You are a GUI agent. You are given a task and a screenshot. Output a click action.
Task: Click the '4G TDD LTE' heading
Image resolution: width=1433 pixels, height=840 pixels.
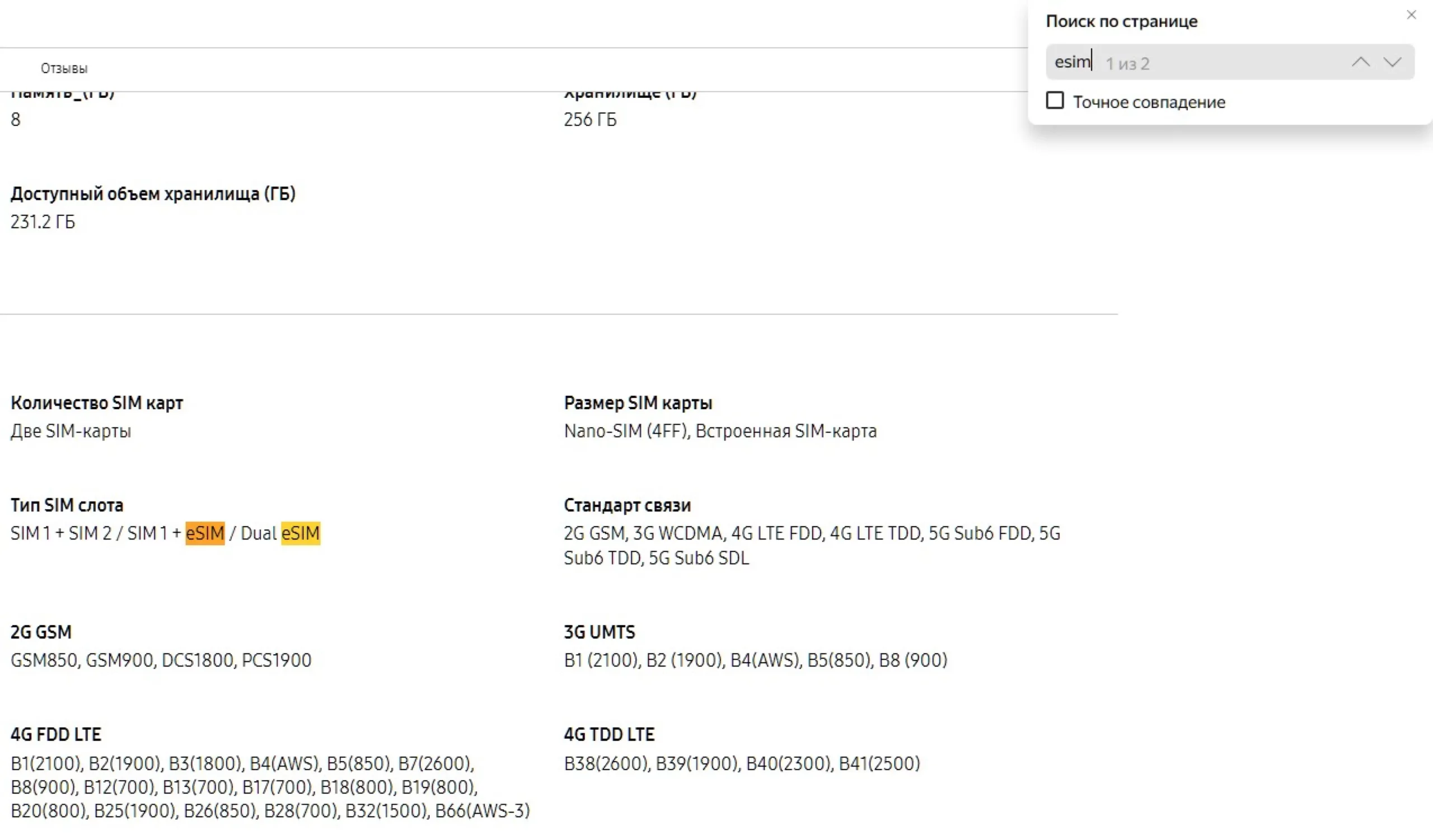608,734
